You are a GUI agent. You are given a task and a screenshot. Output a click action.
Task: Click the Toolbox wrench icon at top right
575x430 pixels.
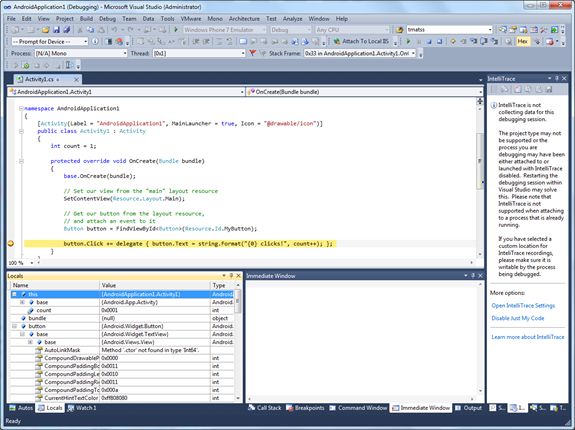543,30
